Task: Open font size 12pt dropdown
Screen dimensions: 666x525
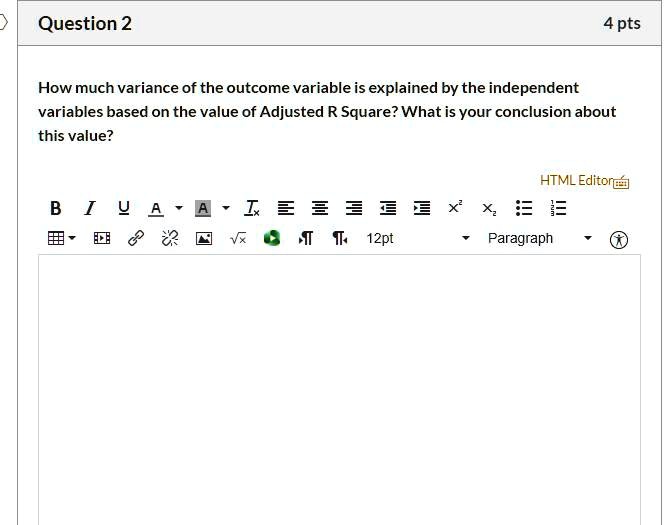Action: click(x=418, y=238)
